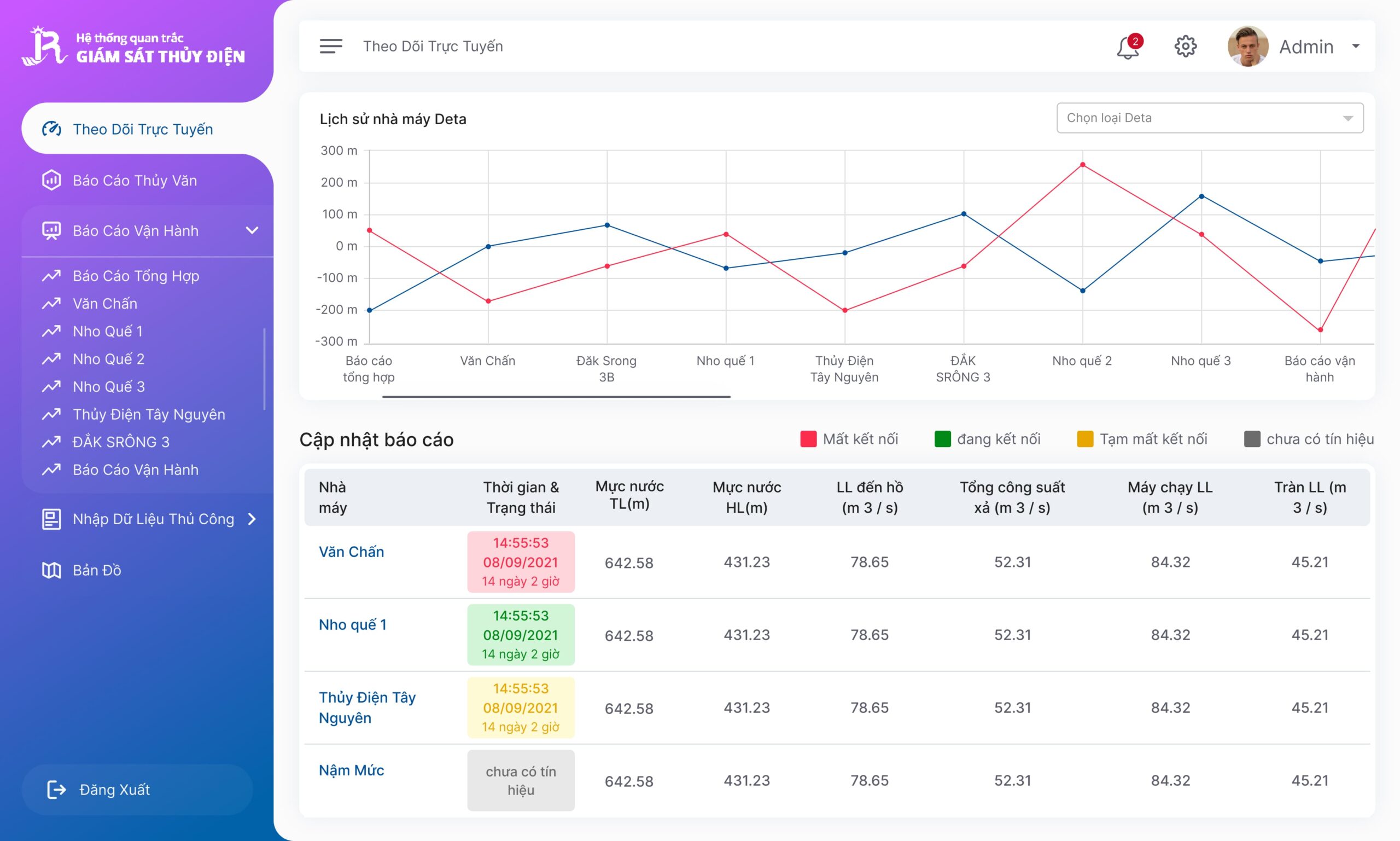Open Thủy Điện Tây Nguyên sidebar item

pyautogui.click(x=149, y=414)
